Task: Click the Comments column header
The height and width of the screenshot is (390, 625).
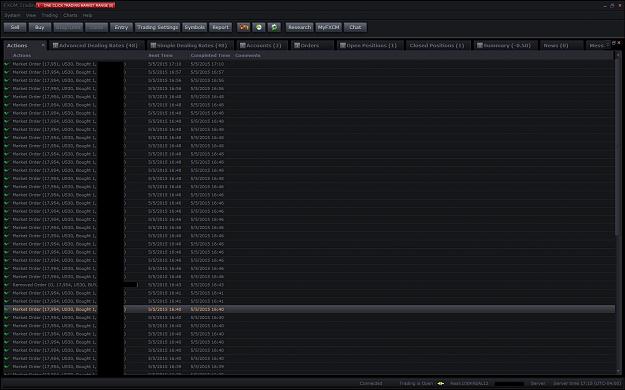Action: click(x=248, y=55)
